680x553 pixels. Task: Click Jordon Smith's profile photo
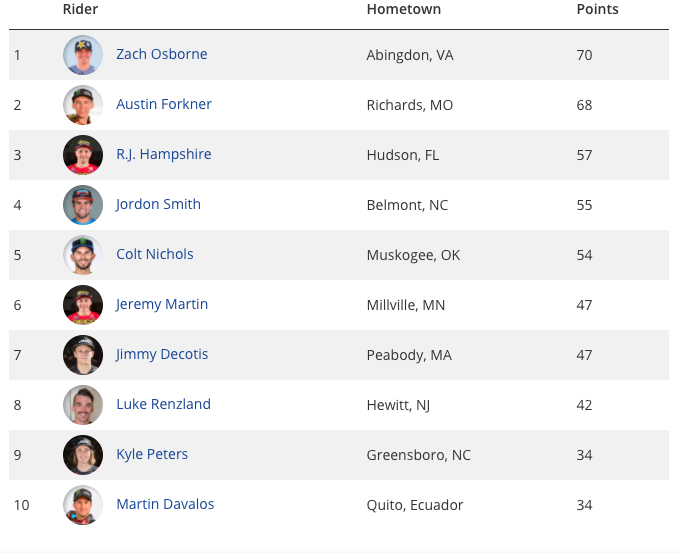pos(83,205)
